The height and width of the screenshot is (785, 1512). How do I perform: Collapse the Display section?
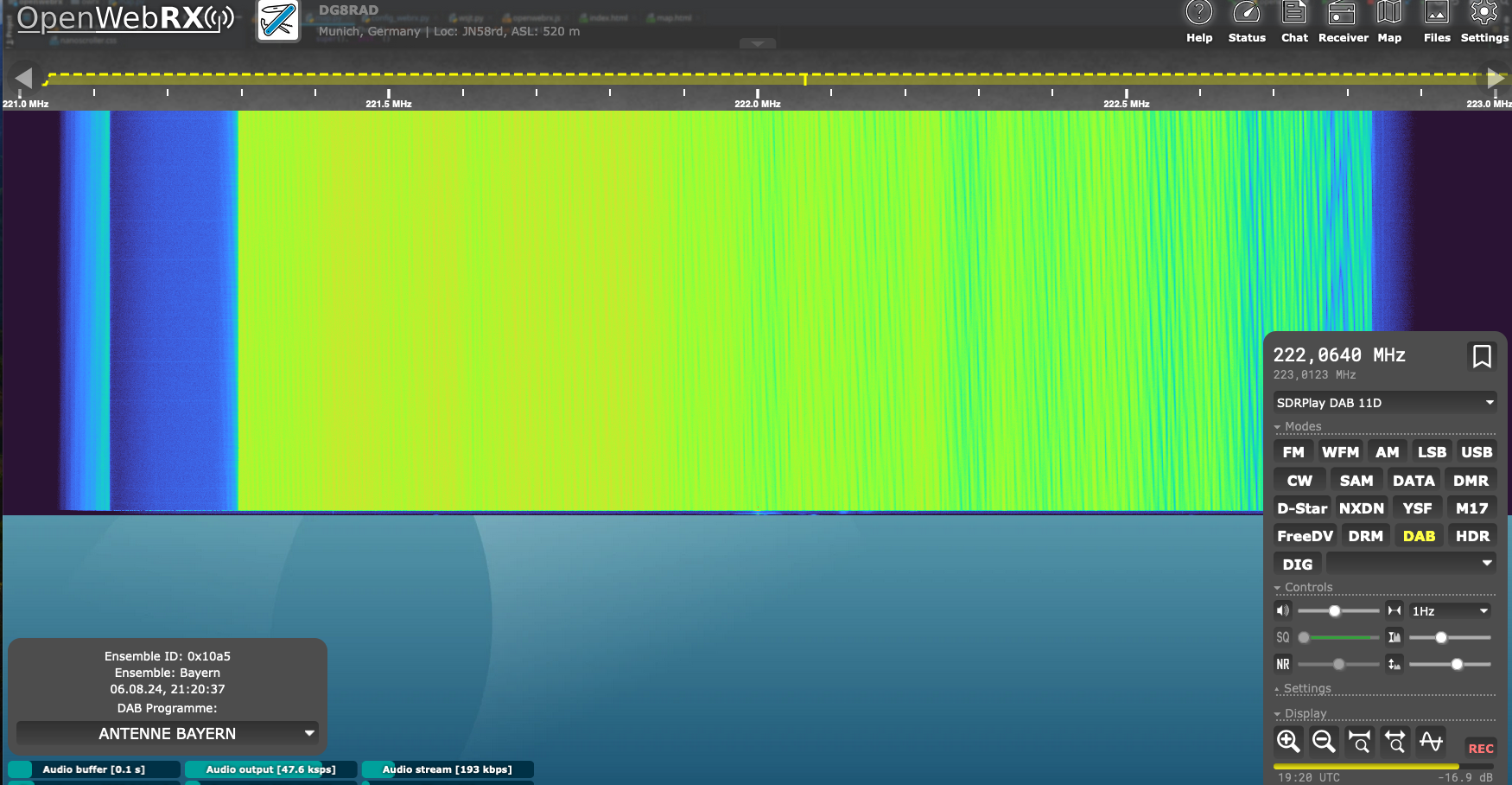(1300, 713)
